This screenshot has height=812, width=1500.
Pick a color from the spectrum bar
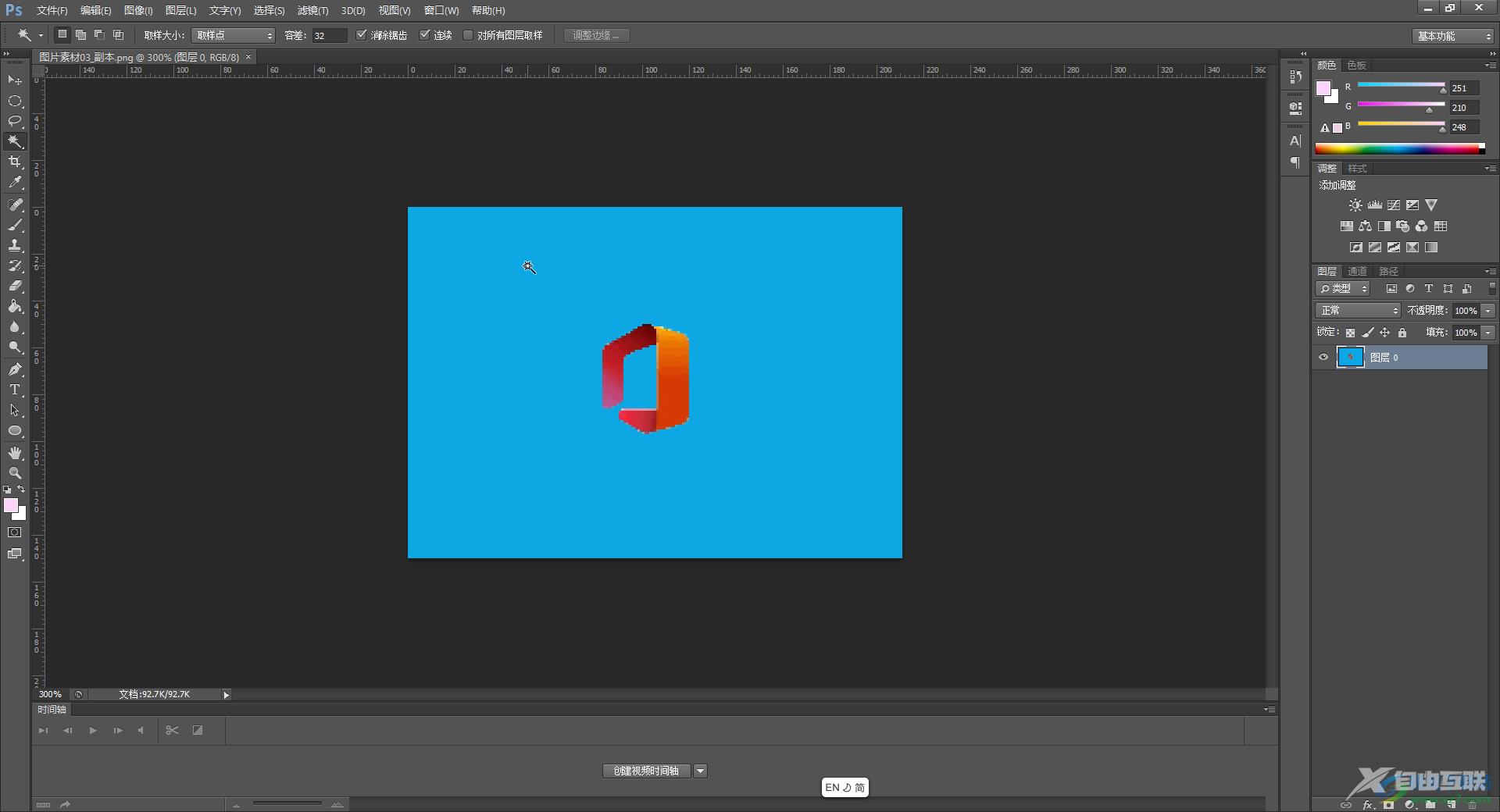(x=1399, y=148)
